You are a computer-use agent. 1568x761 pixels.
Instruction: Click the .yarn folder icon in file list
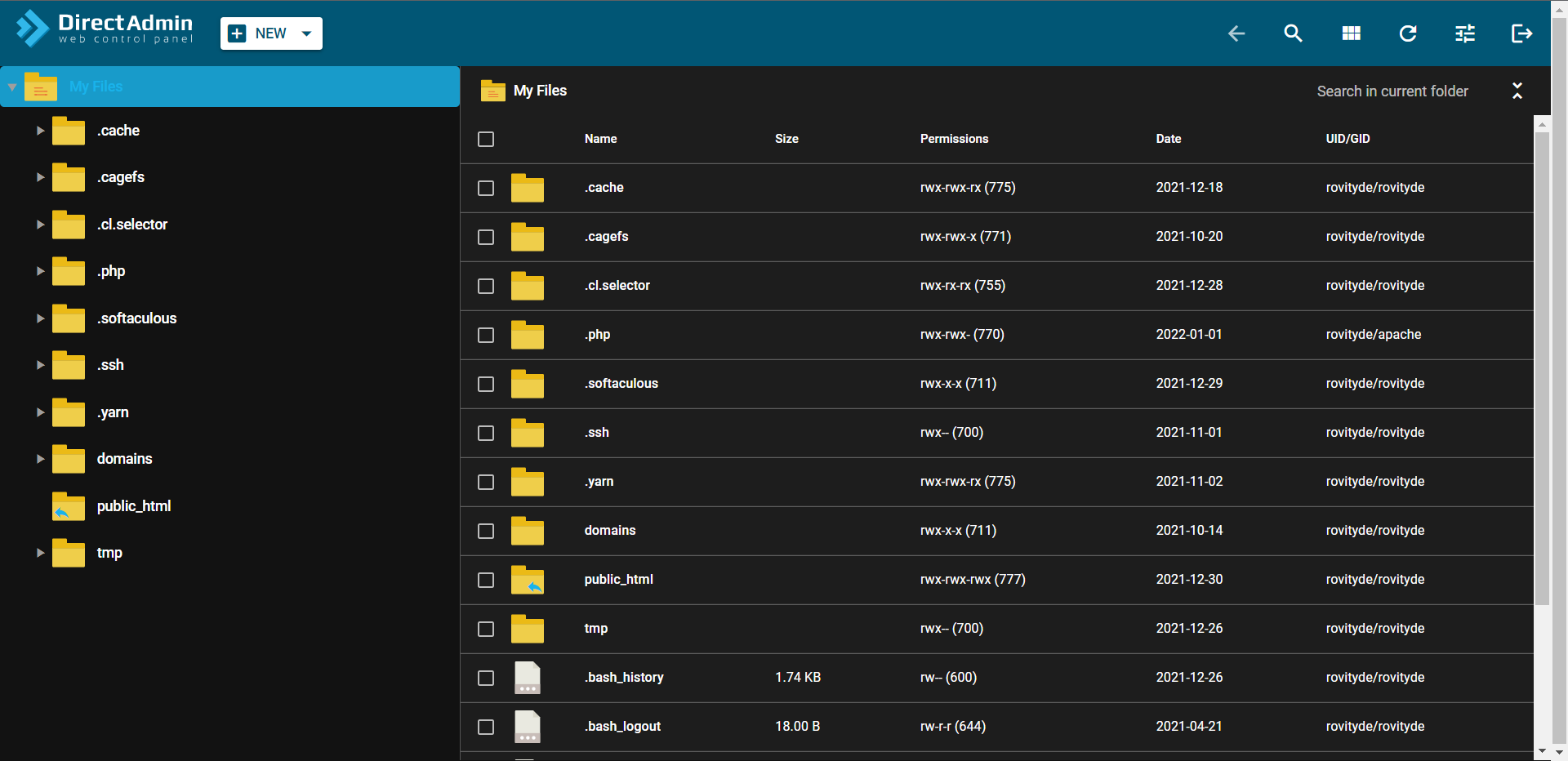coord(528,482)
